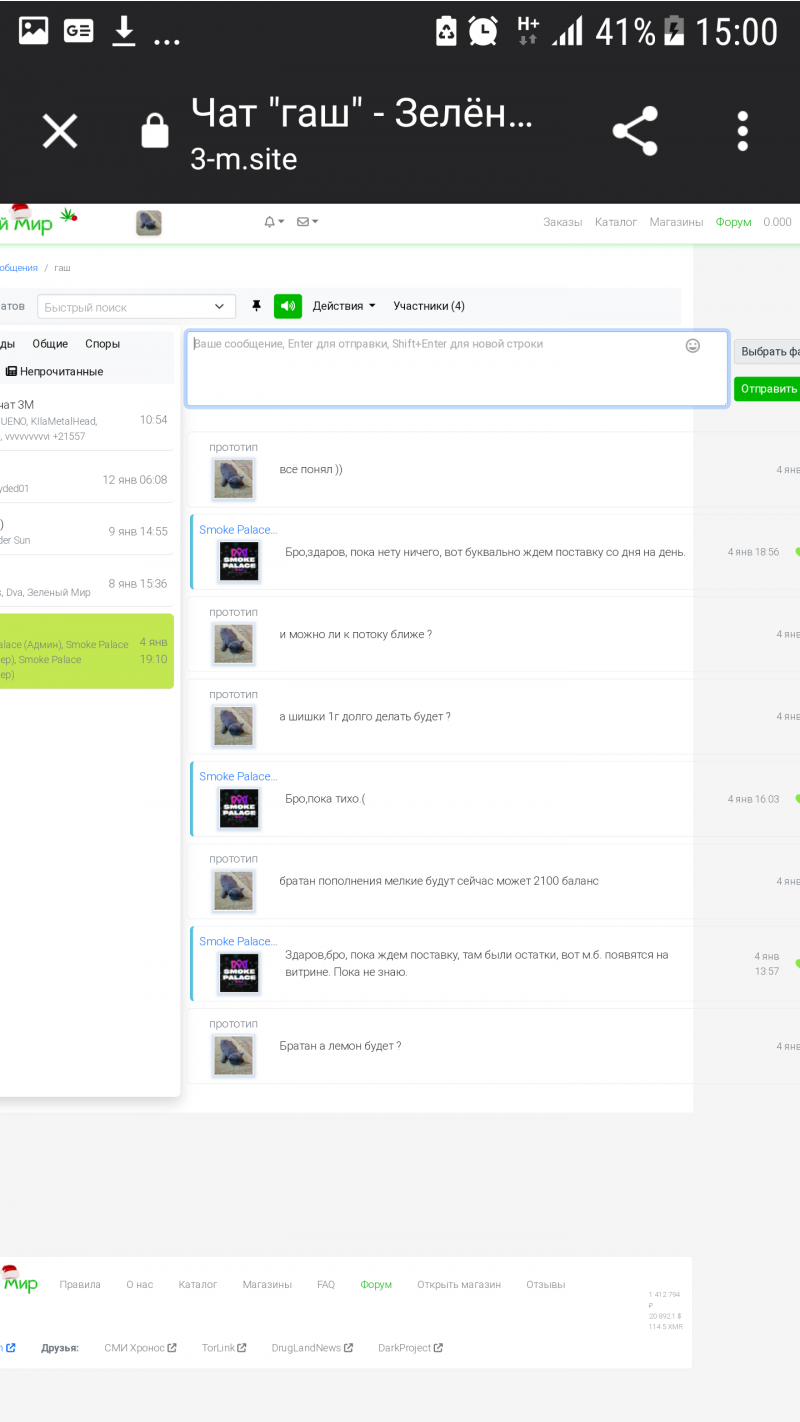Open the Форум link in top navigation
Image resolution: width=800 pixels, height=1422 pixels.
click(733, 222)
